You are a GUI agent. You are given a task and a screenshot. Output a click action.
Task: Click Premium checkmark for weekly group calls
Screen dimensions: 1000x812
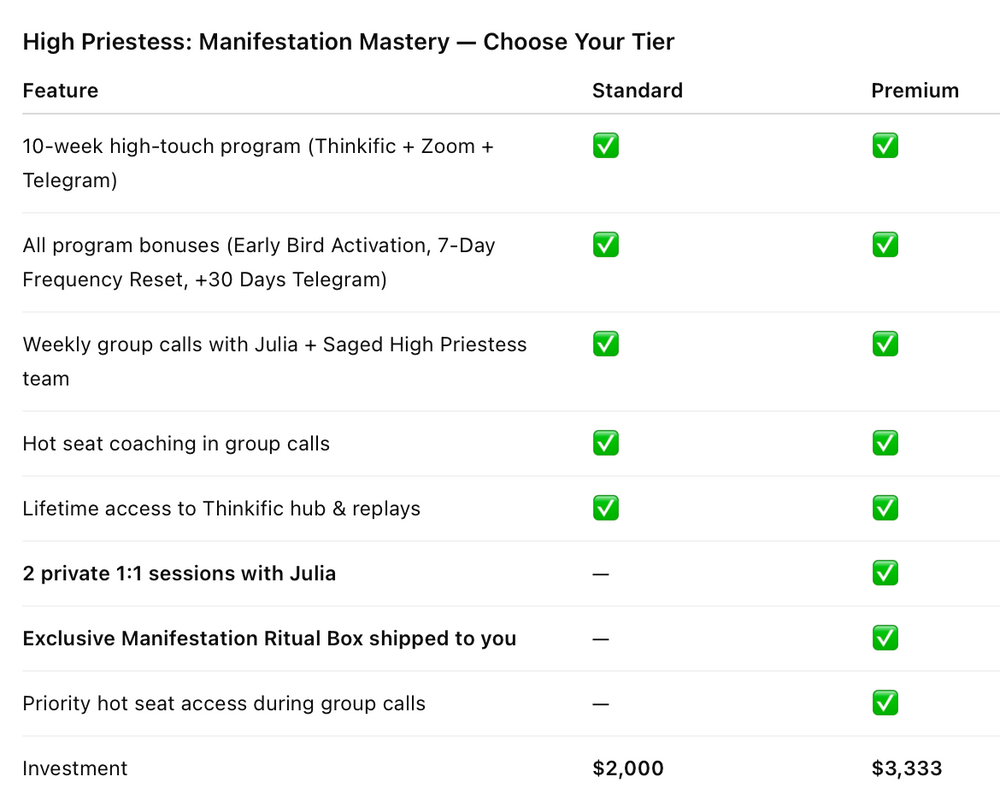tap(885, 344)
